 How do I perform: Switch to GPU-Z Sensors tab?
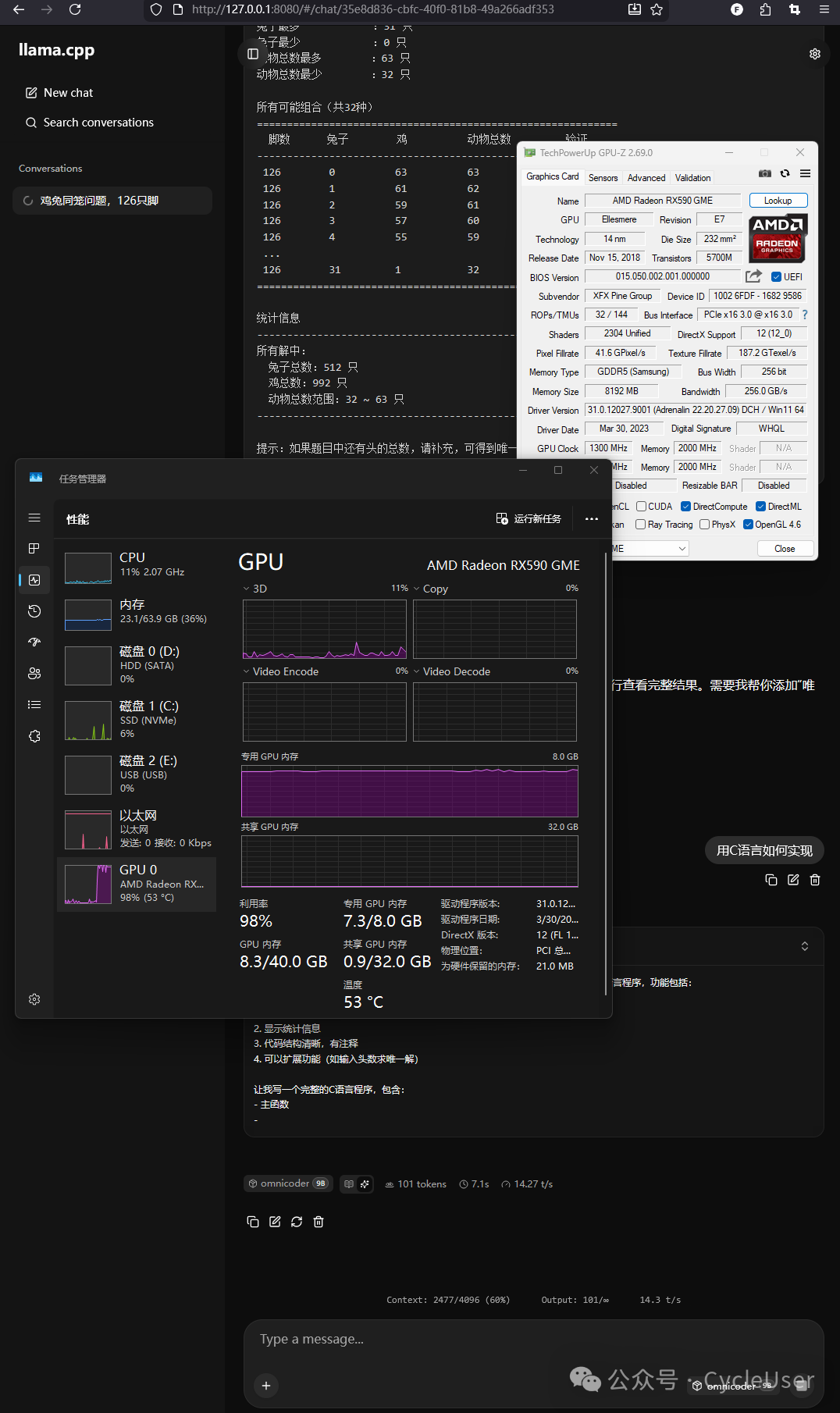[603, 178]
